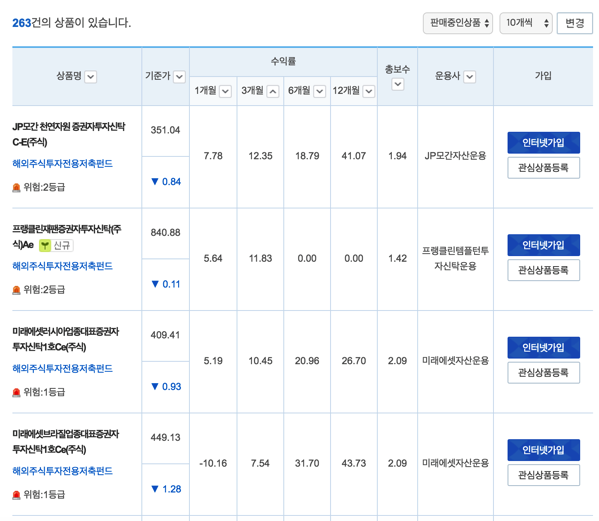Open 미래에셋브라질업종대표증권자 fund name

(66, 441)
